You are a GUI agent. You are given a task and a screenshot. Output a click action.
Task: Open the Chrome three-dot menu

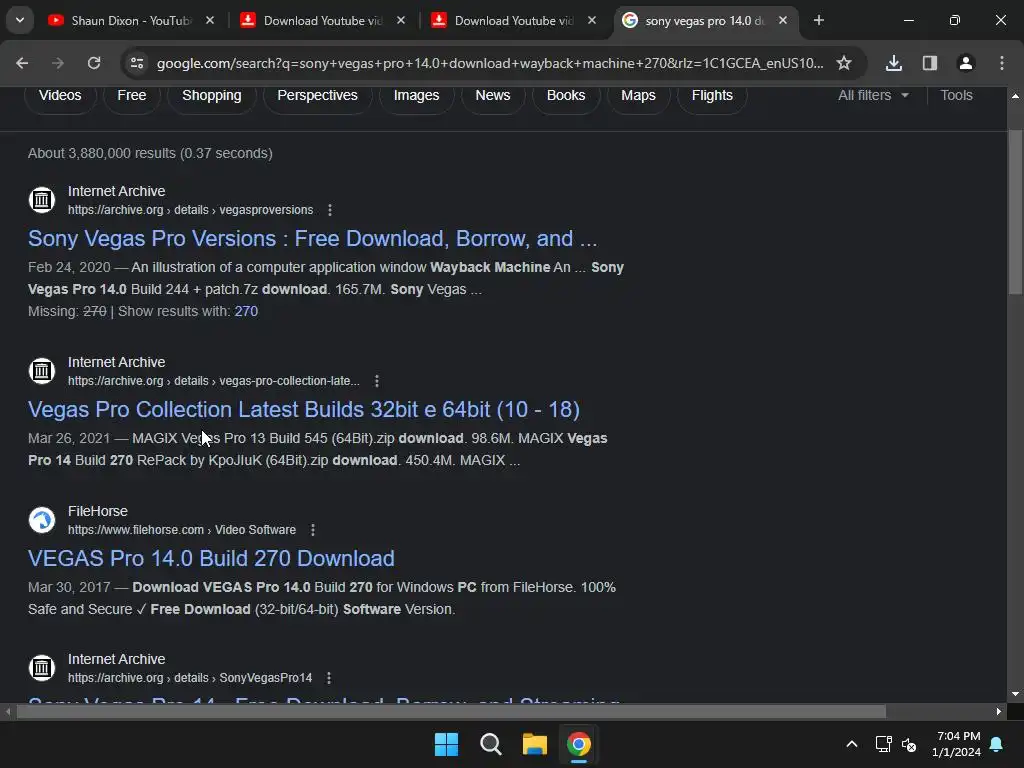(x=1002, y=63)
